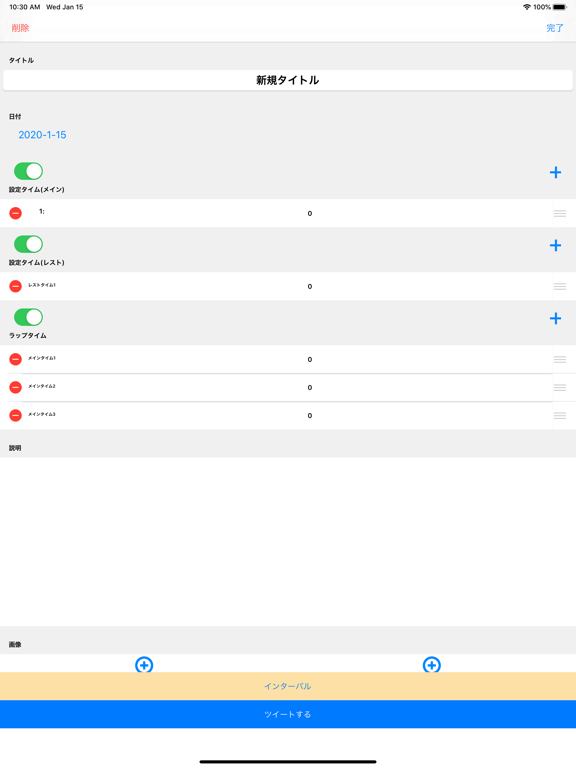Screen dimensions: 576x768
Task: Remove the メインタイム2 row
Action: 16,387
